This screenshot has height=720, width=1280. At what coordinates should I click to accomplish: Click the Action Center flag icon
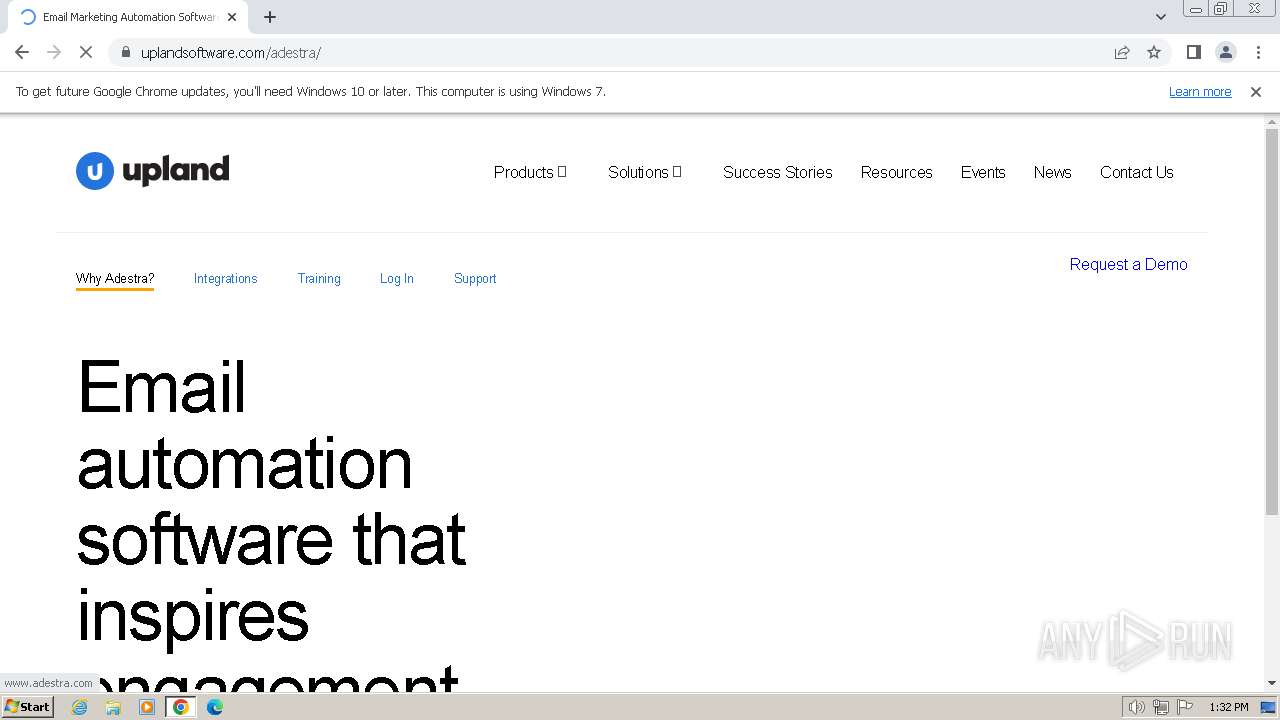[1185, 707]
